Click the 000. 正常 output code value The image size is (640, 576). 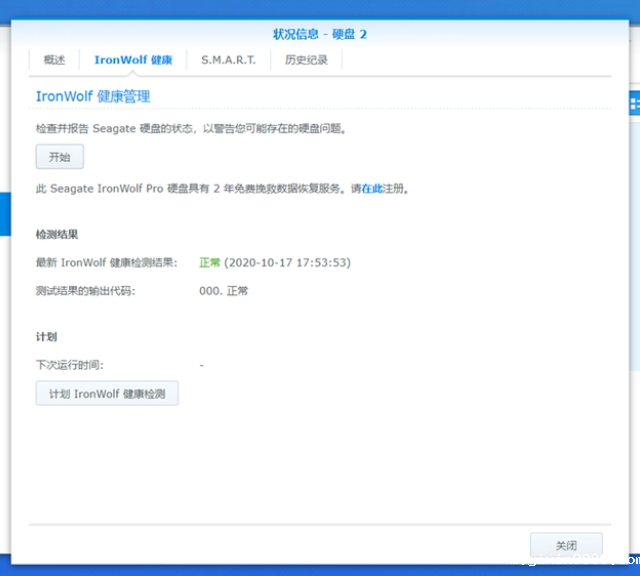[x=223, y=291]
